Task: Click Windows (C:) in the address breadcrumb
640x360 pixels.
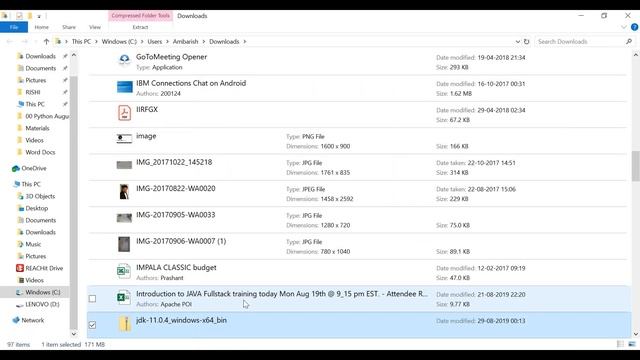Action: coord(119,42)
